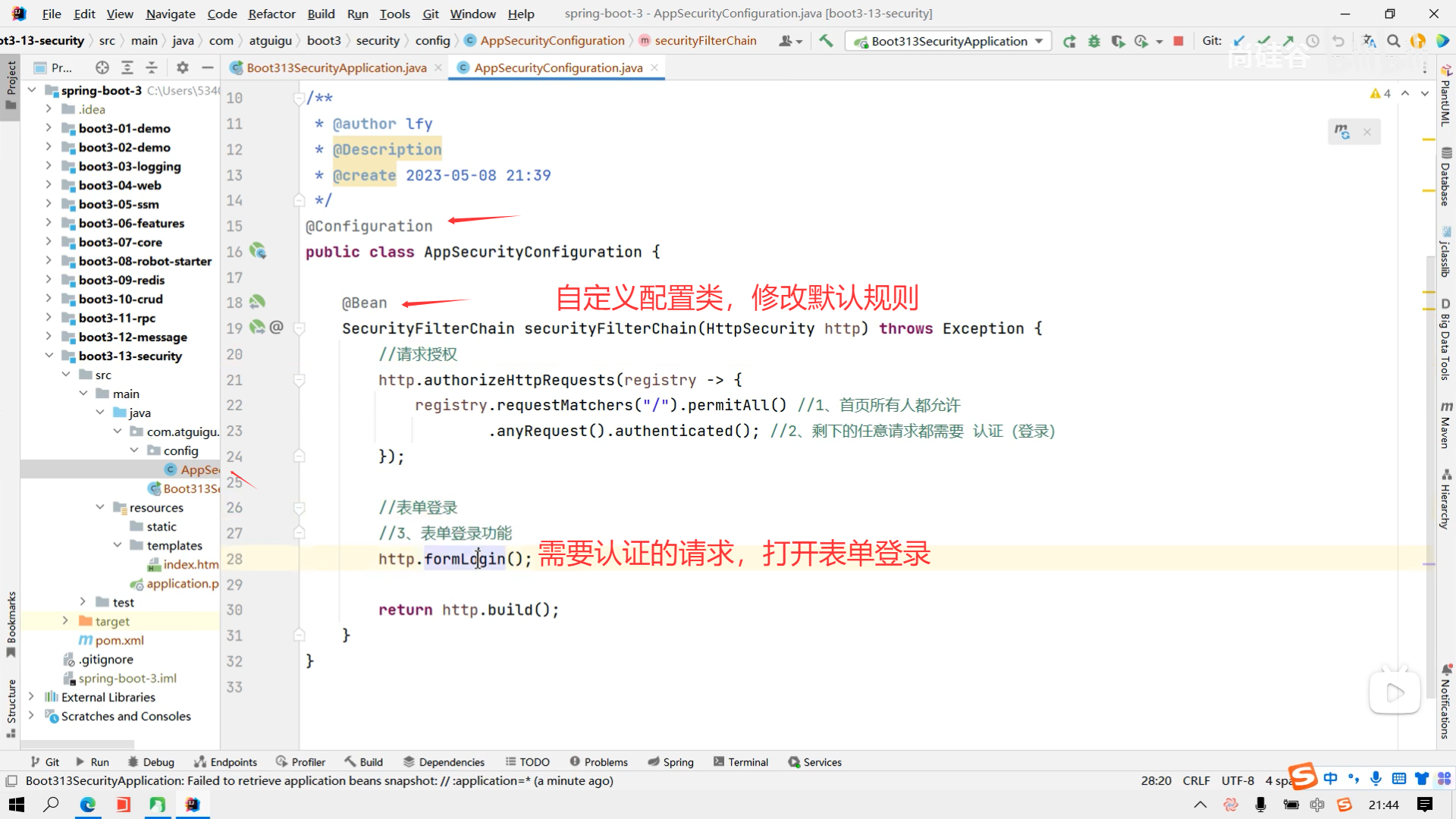Rerun Boot313SecurityApplication with the rerun icon
This screenshot has width=1456, height=819.
[1069, 41]
